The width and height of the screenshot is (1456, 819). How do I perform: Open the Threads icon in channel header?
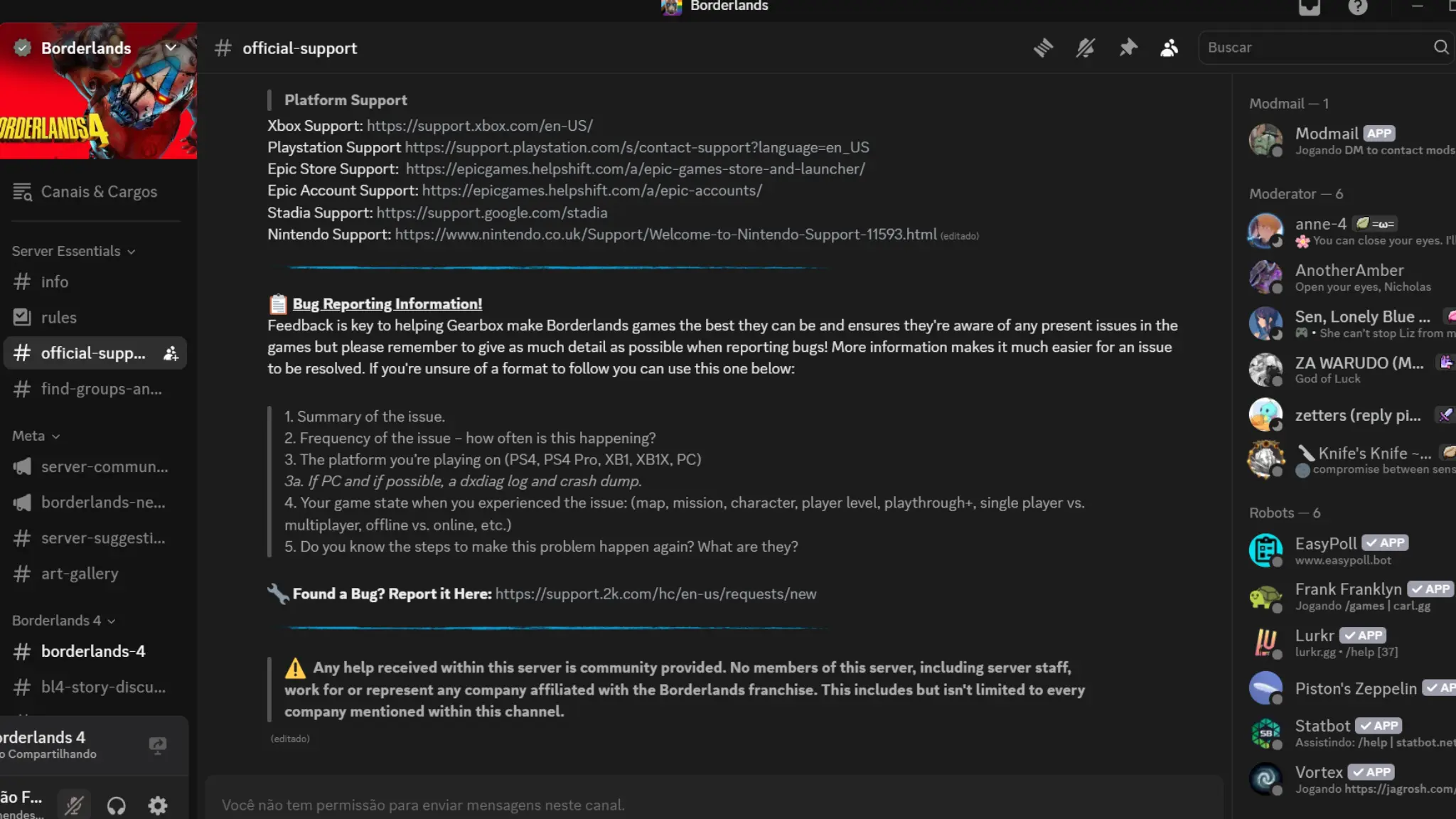1043,48
